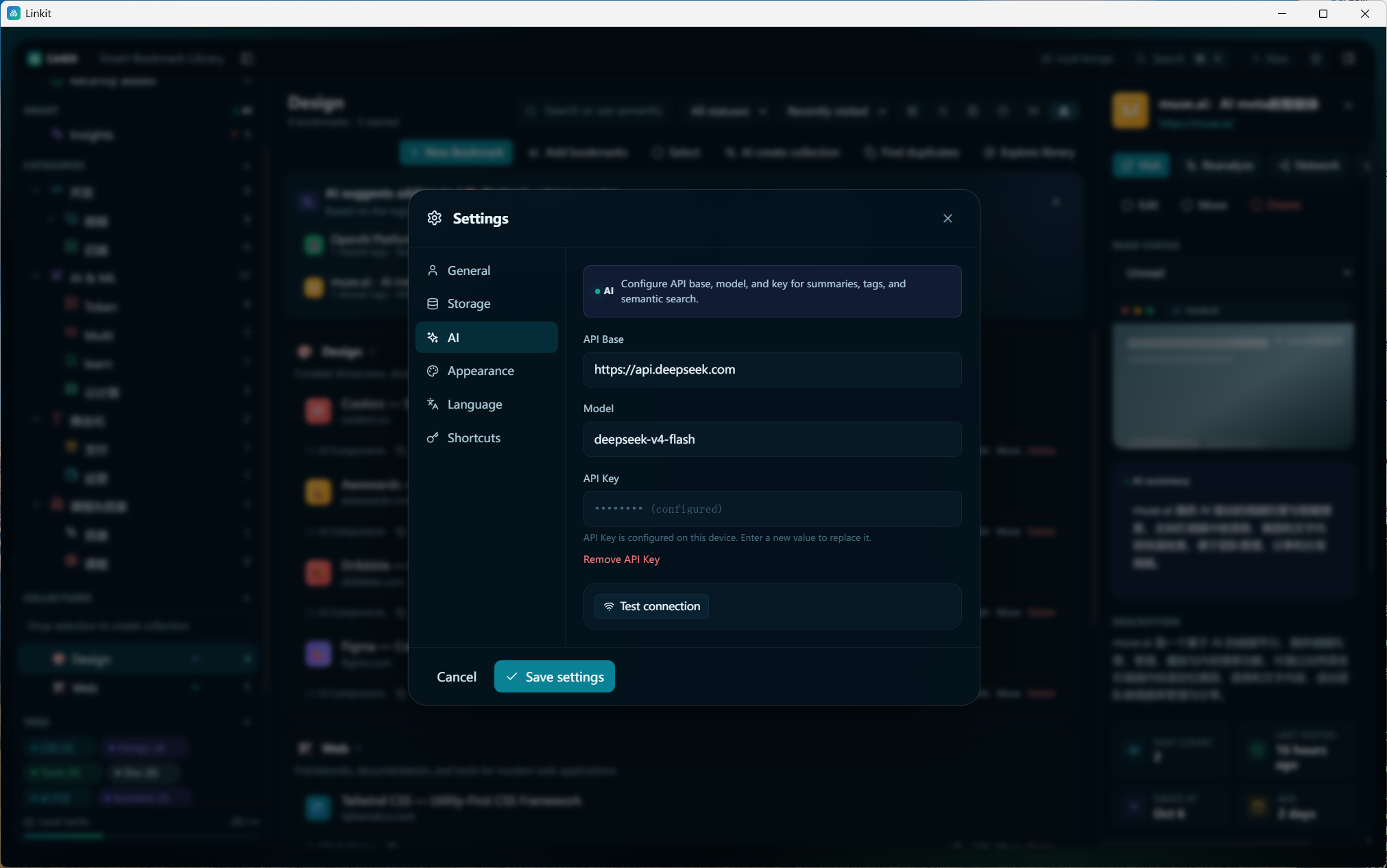Screen dimensions: 1387x868
Task: Click the API Base input field
Action: click(x=772, y=370)
